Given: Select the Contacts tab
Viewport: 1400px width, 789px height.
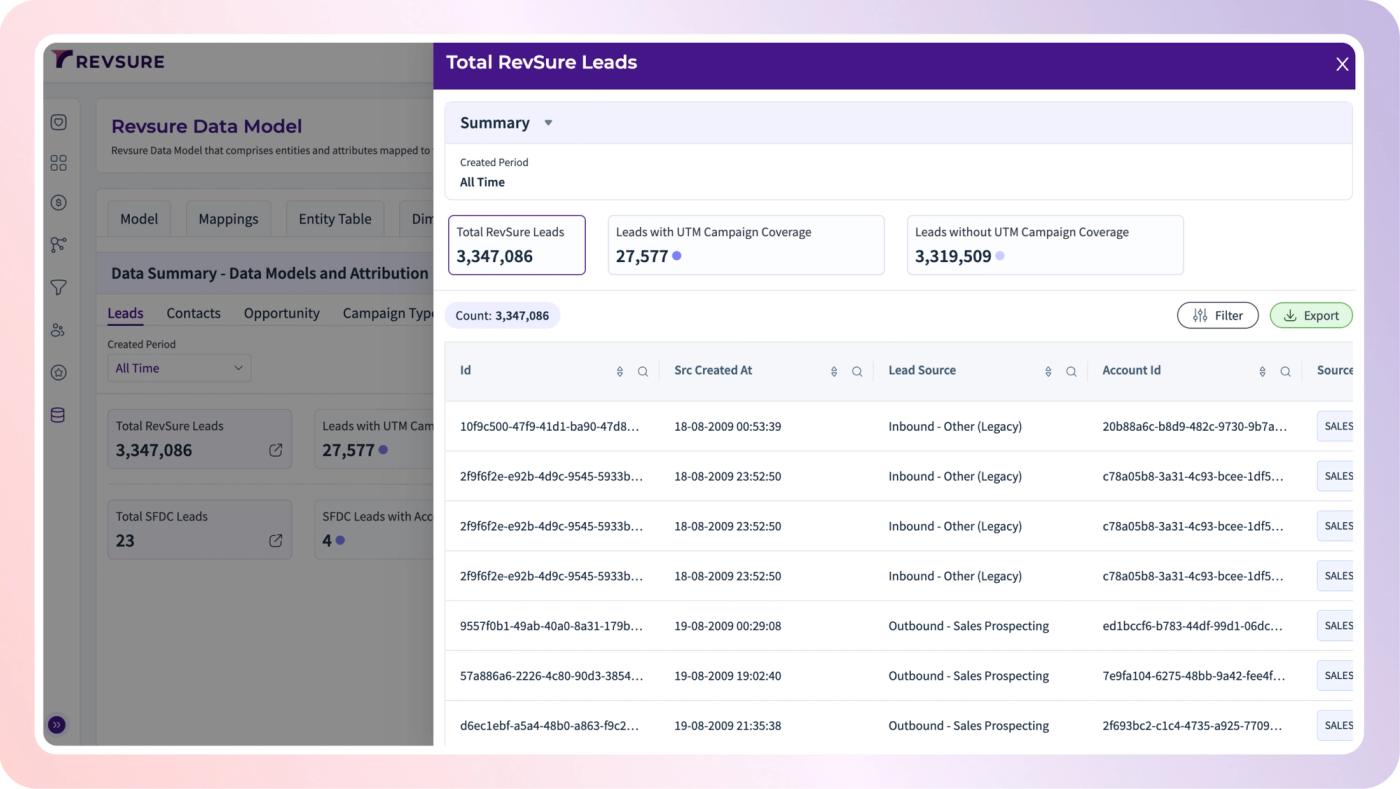Looking at the screenshot, I should (193, 313).
